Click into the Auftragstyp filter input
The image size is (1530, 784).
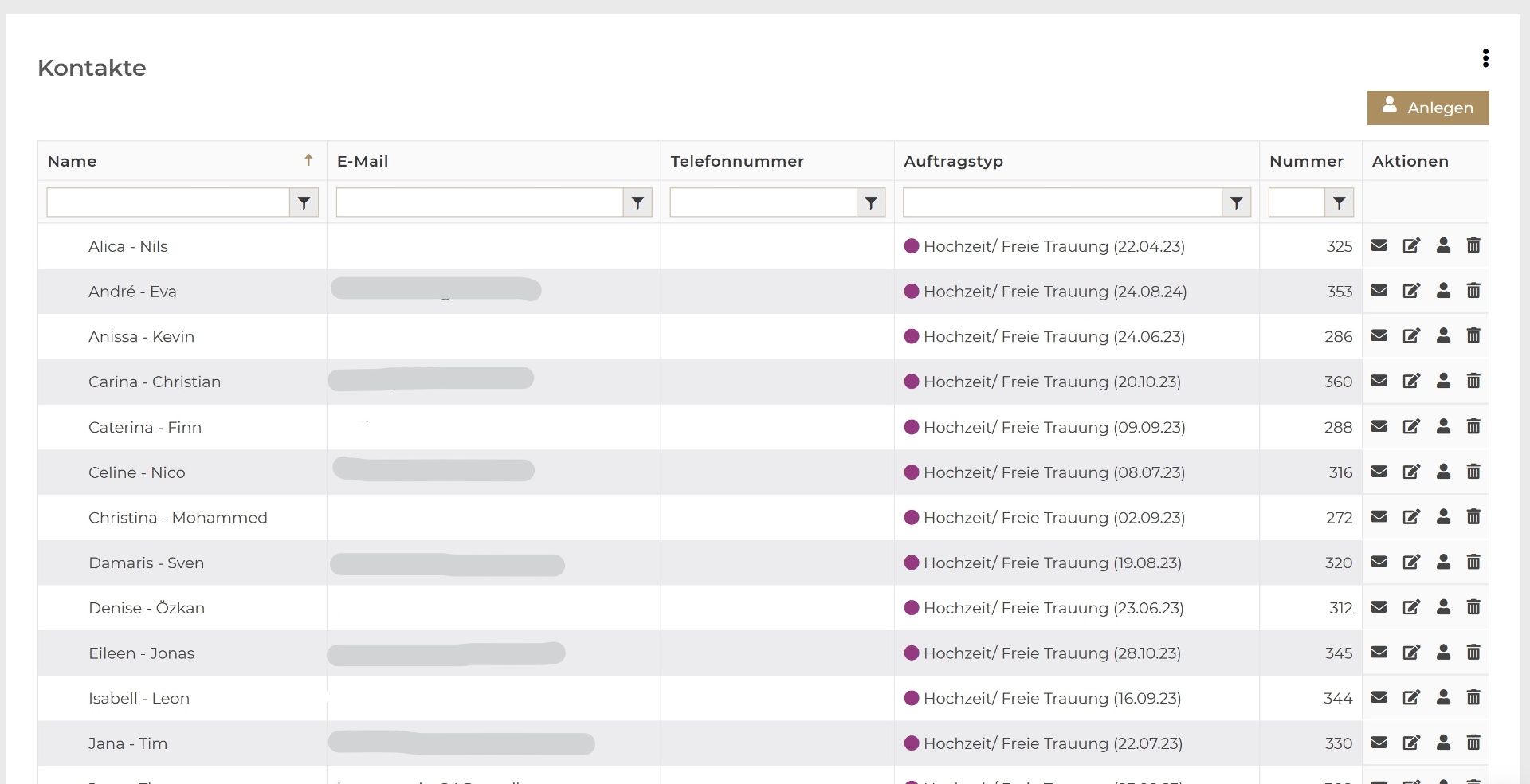(x=1062, y=203)
